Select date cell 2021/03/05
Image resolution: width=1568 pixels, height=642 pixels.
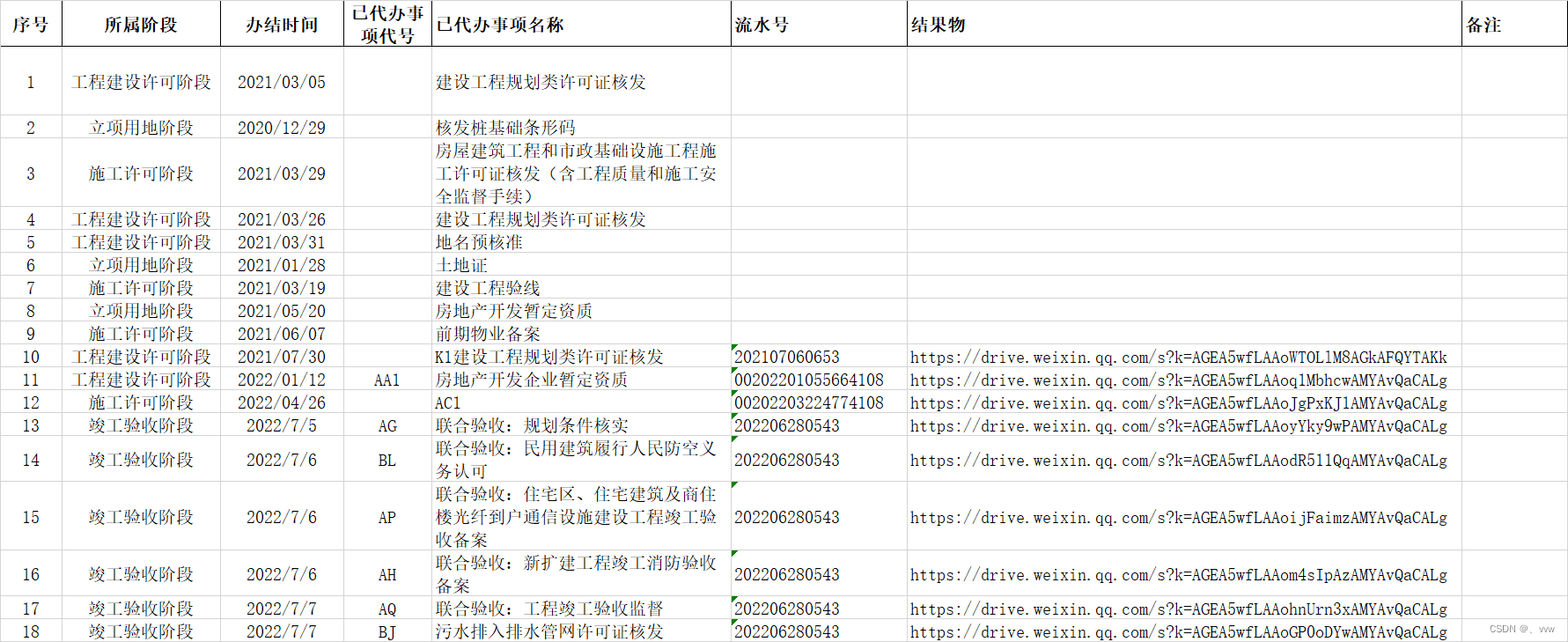click(282, 81)
